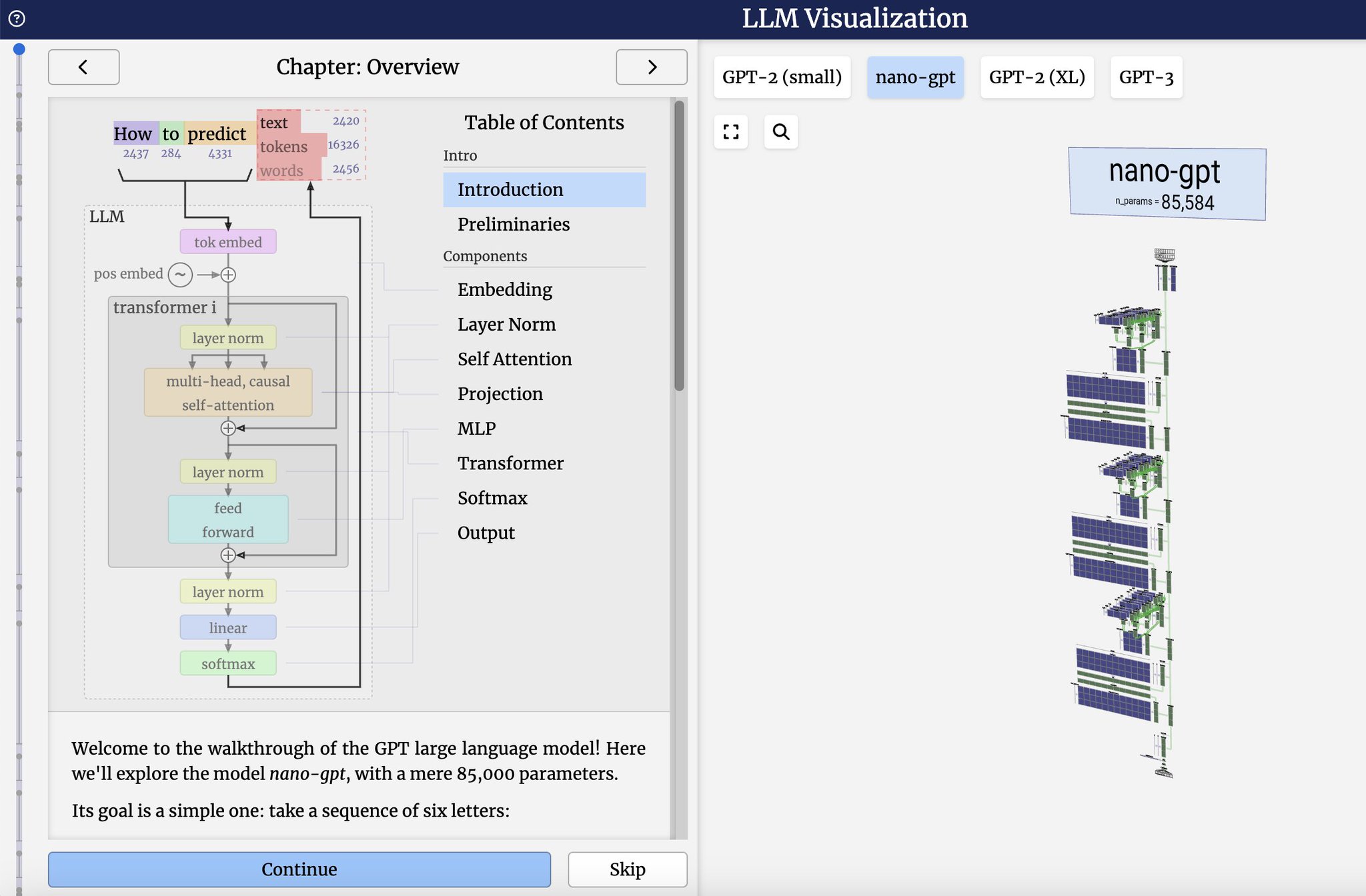
Task: Click the plus add-node after pos embed
Action: 228,275
